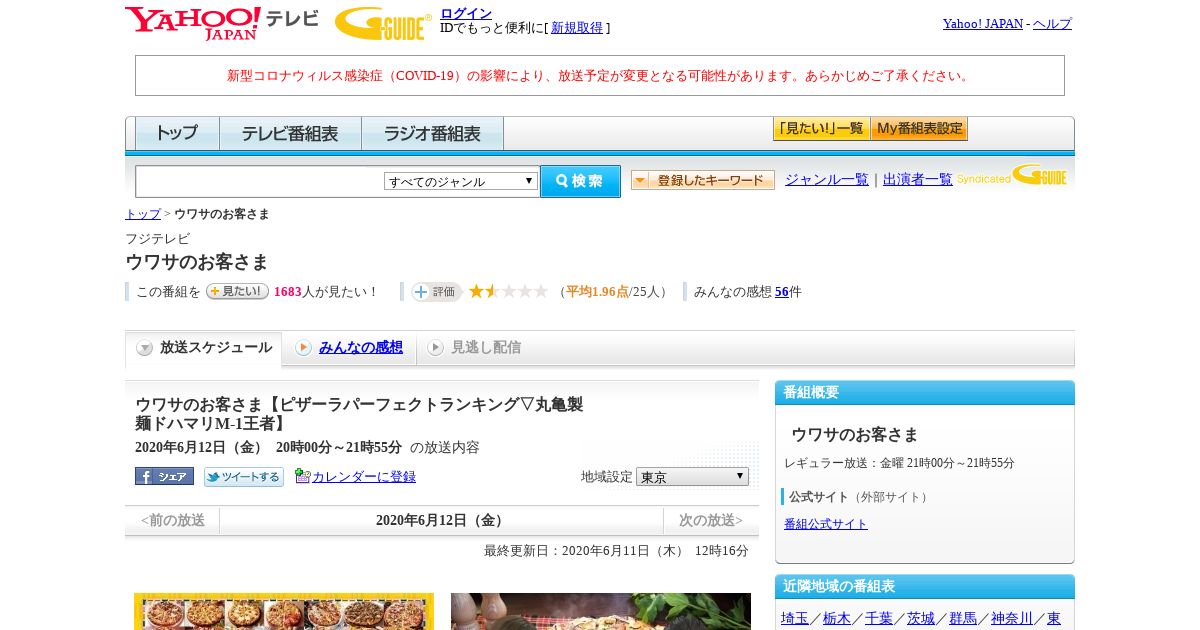The image size is (1200, 630).
Task: Click the 番組概要 panel header
Action: (925, 392)
